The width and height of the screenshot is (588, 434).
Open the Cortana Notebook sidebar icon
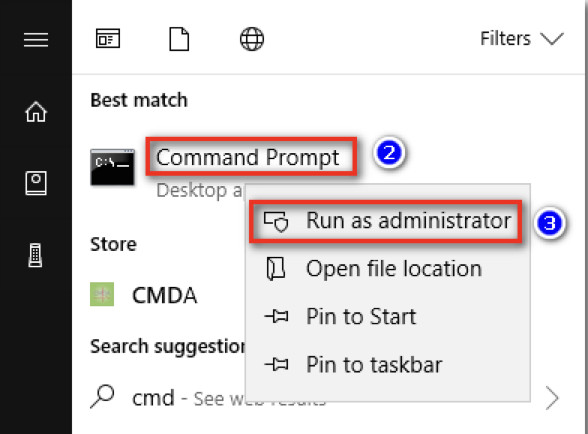36,183
